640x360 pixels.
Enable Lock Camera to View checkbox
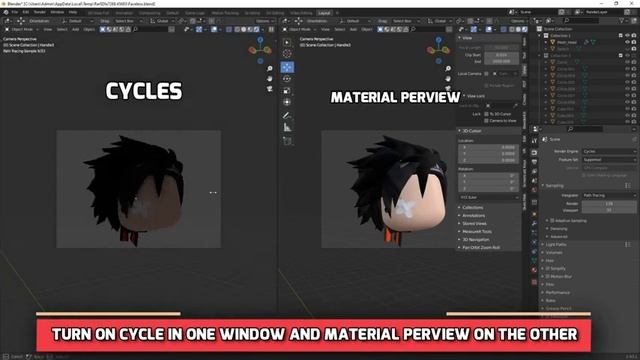(487, 121)
